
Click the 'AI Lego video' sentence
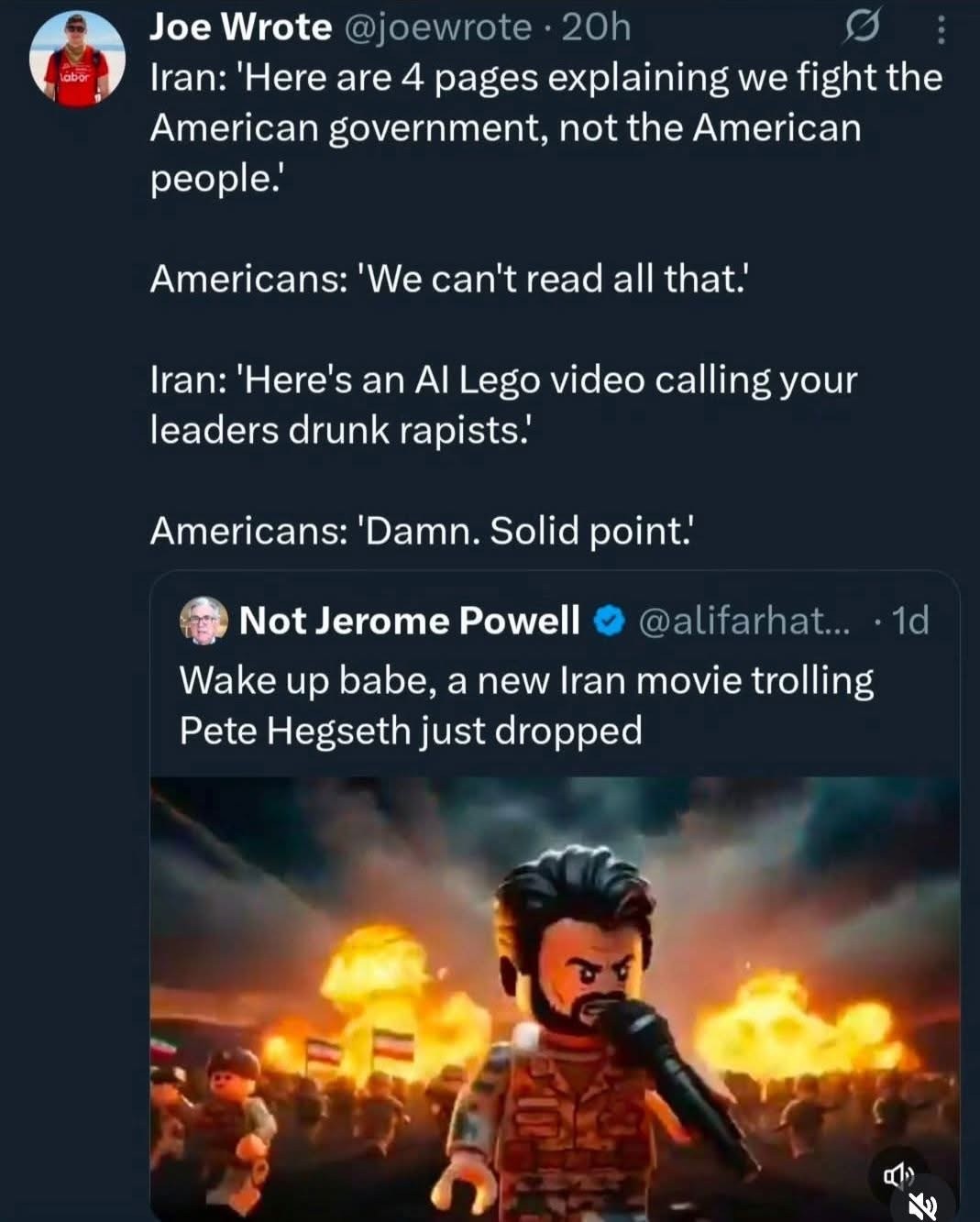503,380
